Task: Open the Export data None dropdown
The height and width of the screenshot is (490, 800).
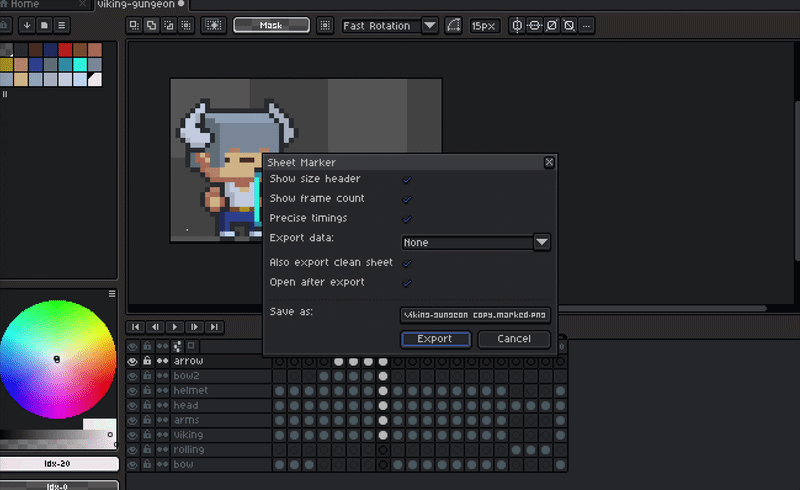Action: [x=476, y=242]
